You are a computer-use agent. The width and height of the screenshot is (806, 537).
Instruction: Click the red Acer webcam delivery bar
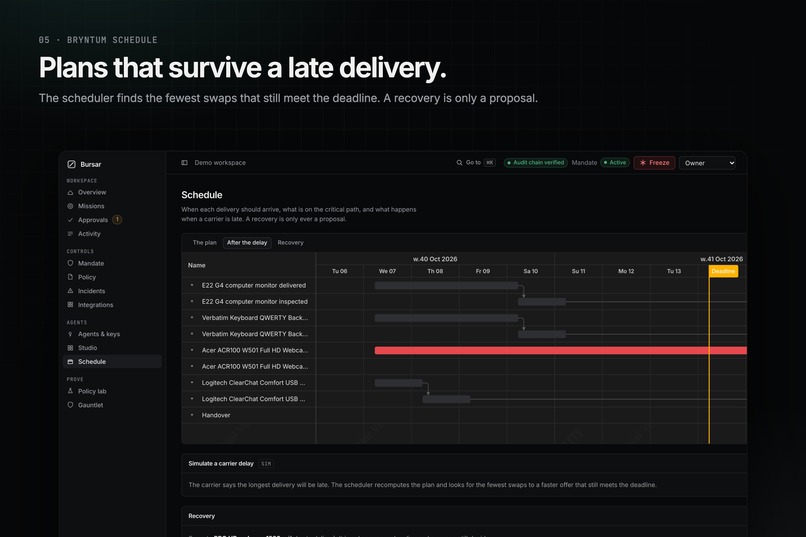561,350
